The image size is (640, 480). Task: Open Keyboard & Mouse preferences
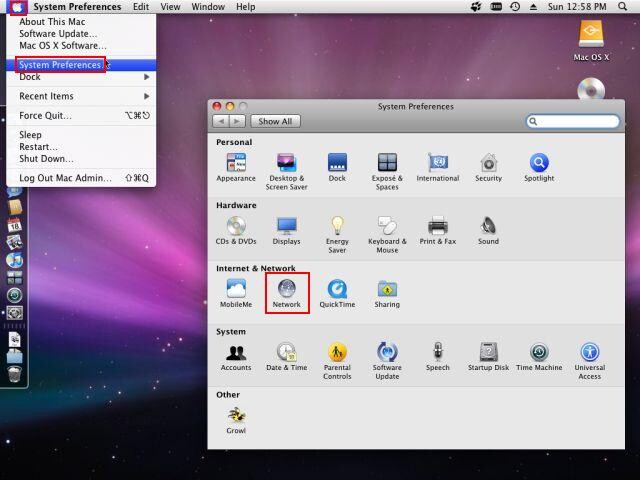387,235
